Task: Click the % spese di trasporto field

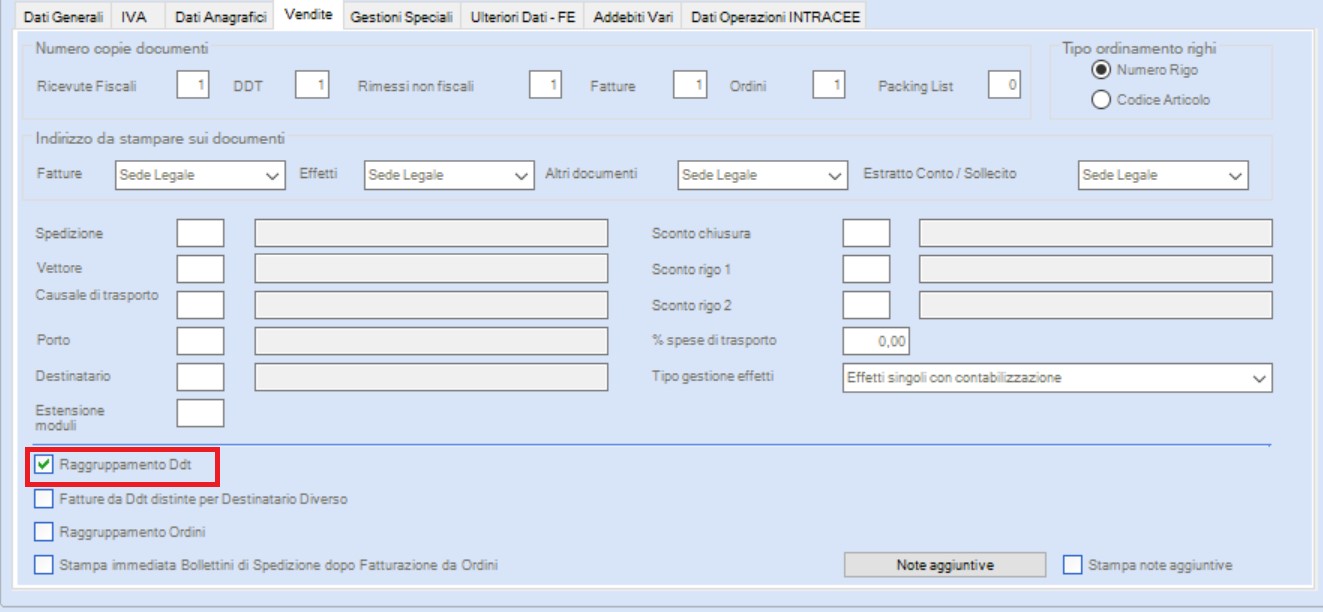Action: (x=876, y=341)
